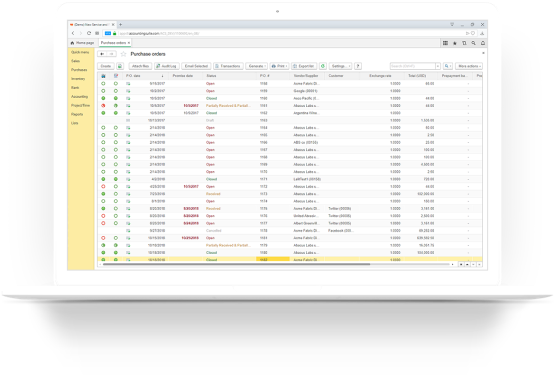Screen dimensions: 555x379
Task: Click the first icon column header in the table
Action: tap(103, 76)
